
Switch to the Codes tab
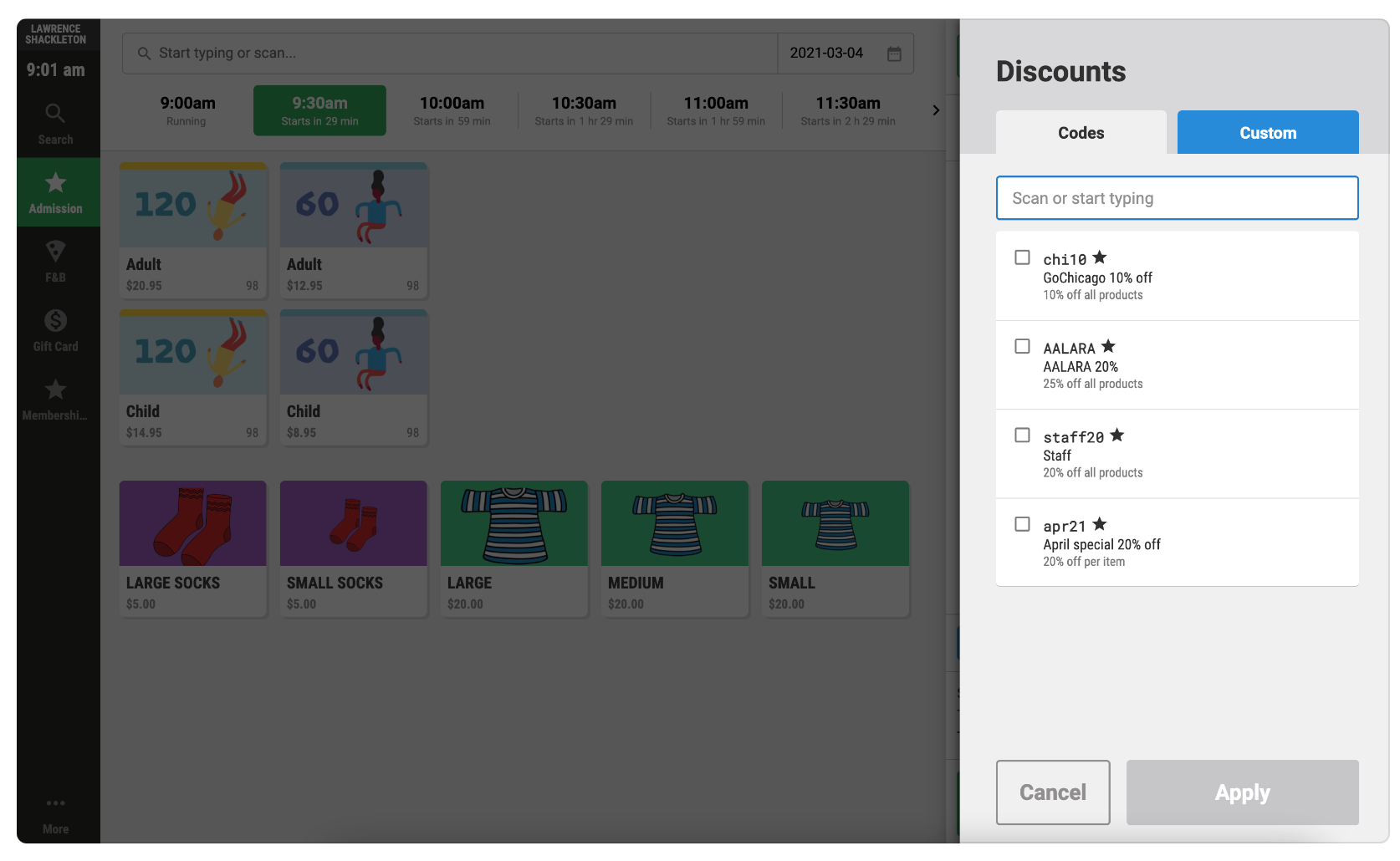pos(1081,132)
